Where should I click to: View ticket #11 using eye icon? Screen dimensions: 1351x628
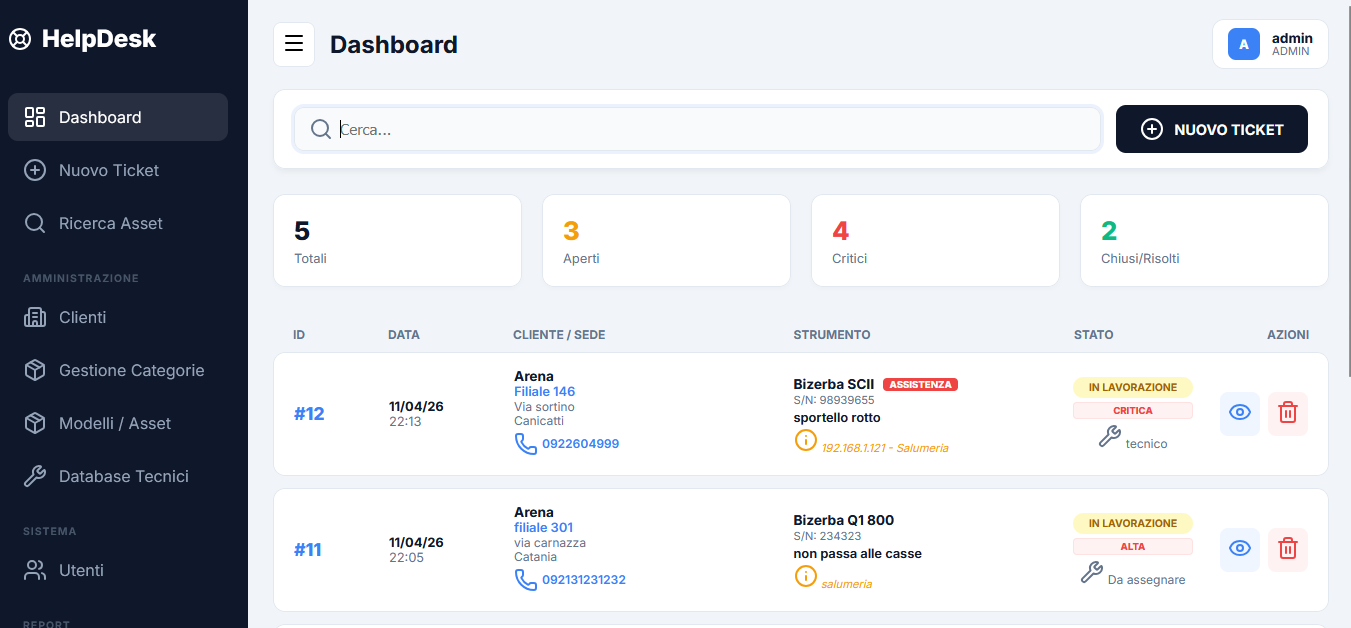point(1239,549)
